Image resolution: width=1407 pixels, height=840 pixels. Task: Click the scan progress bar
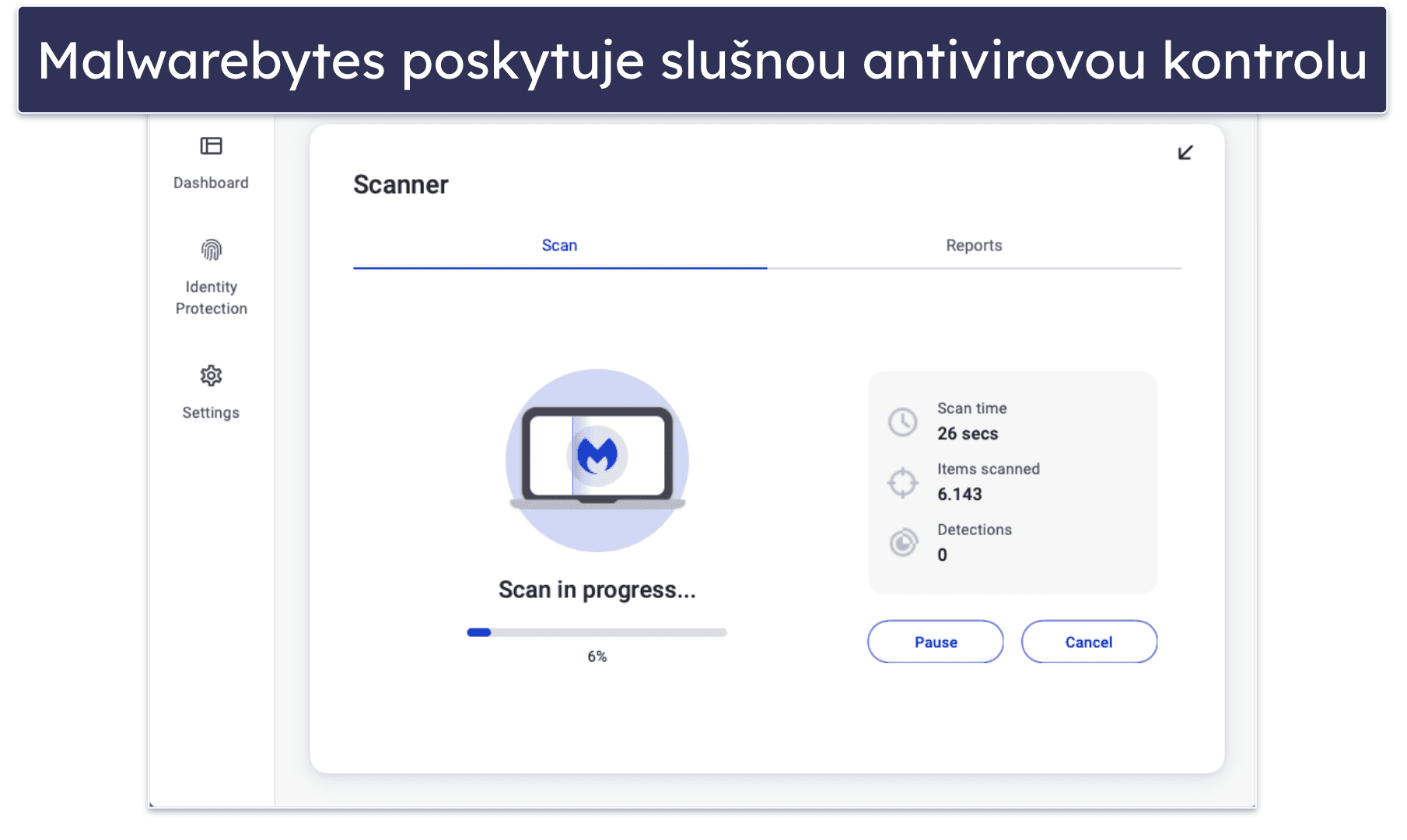point(597,632)
